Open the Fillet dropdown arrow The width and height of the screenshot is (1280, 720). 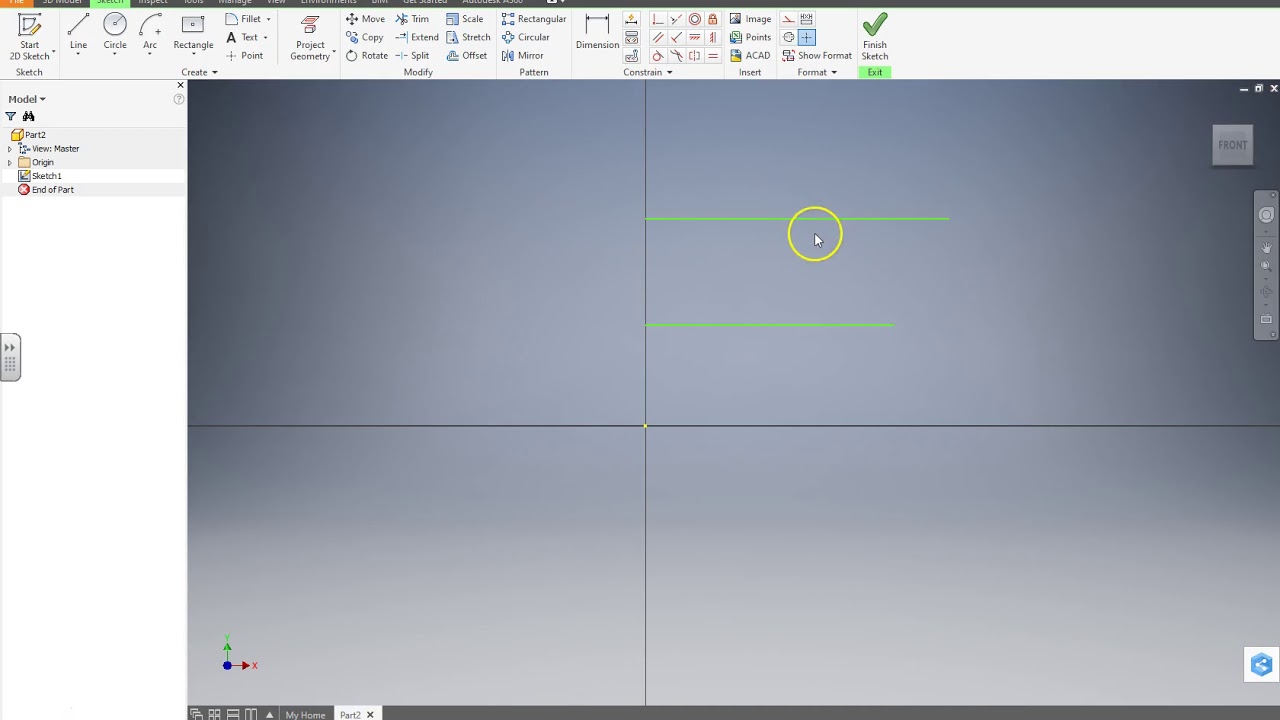point(268,19)
